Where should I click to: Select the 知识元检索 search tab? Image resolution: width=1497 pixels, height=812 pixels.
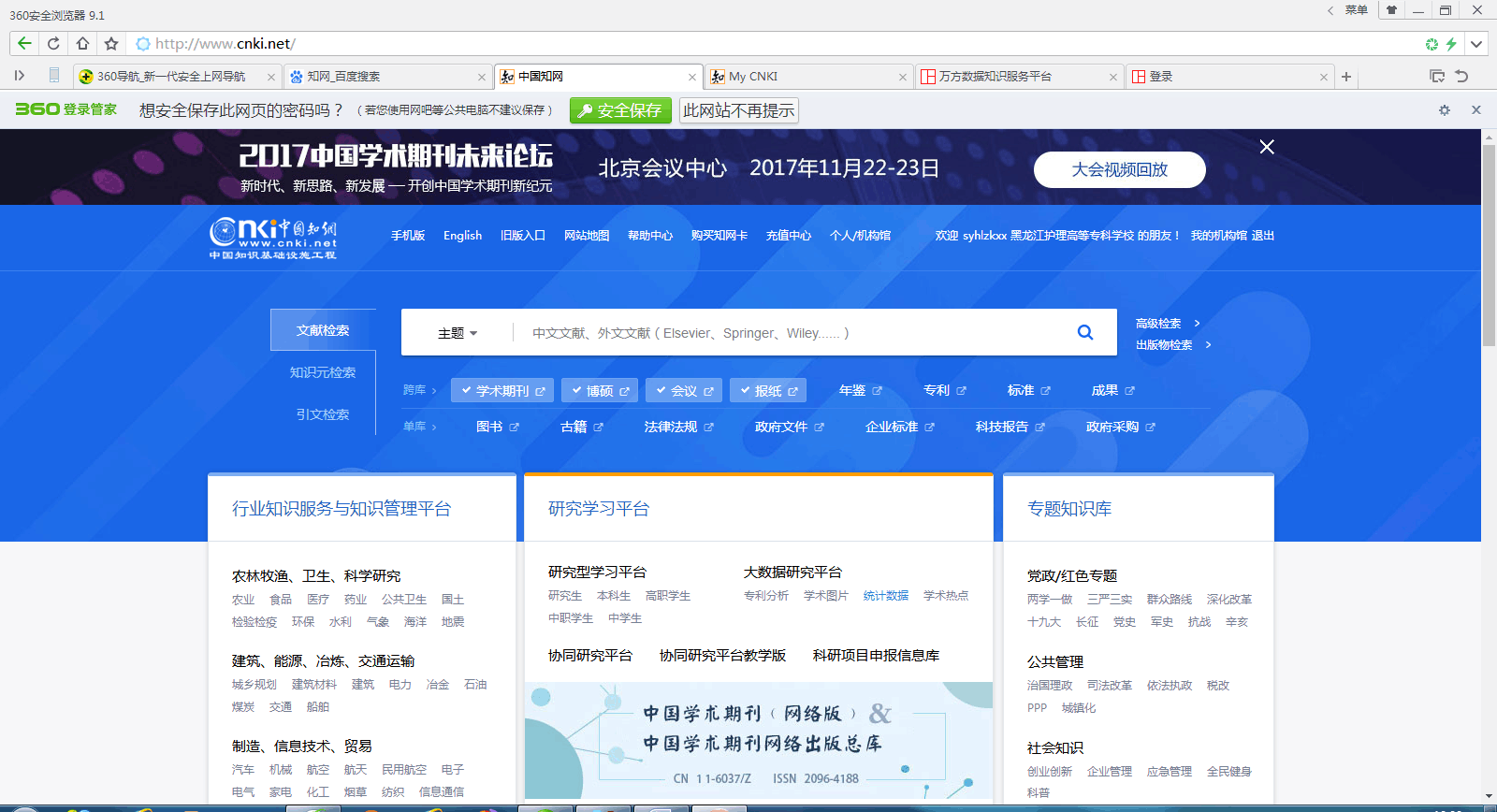323,372
